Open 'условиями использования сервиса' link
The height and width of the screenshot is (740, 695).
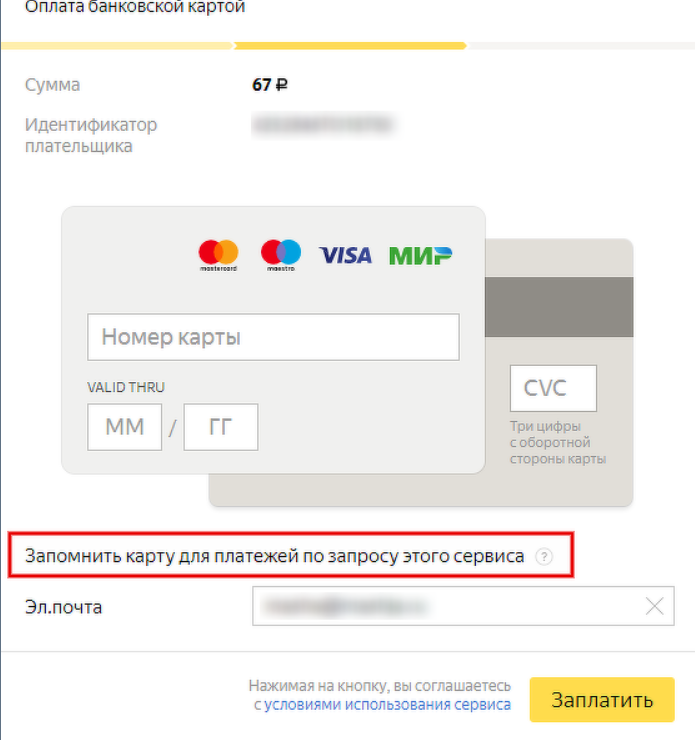387,705
